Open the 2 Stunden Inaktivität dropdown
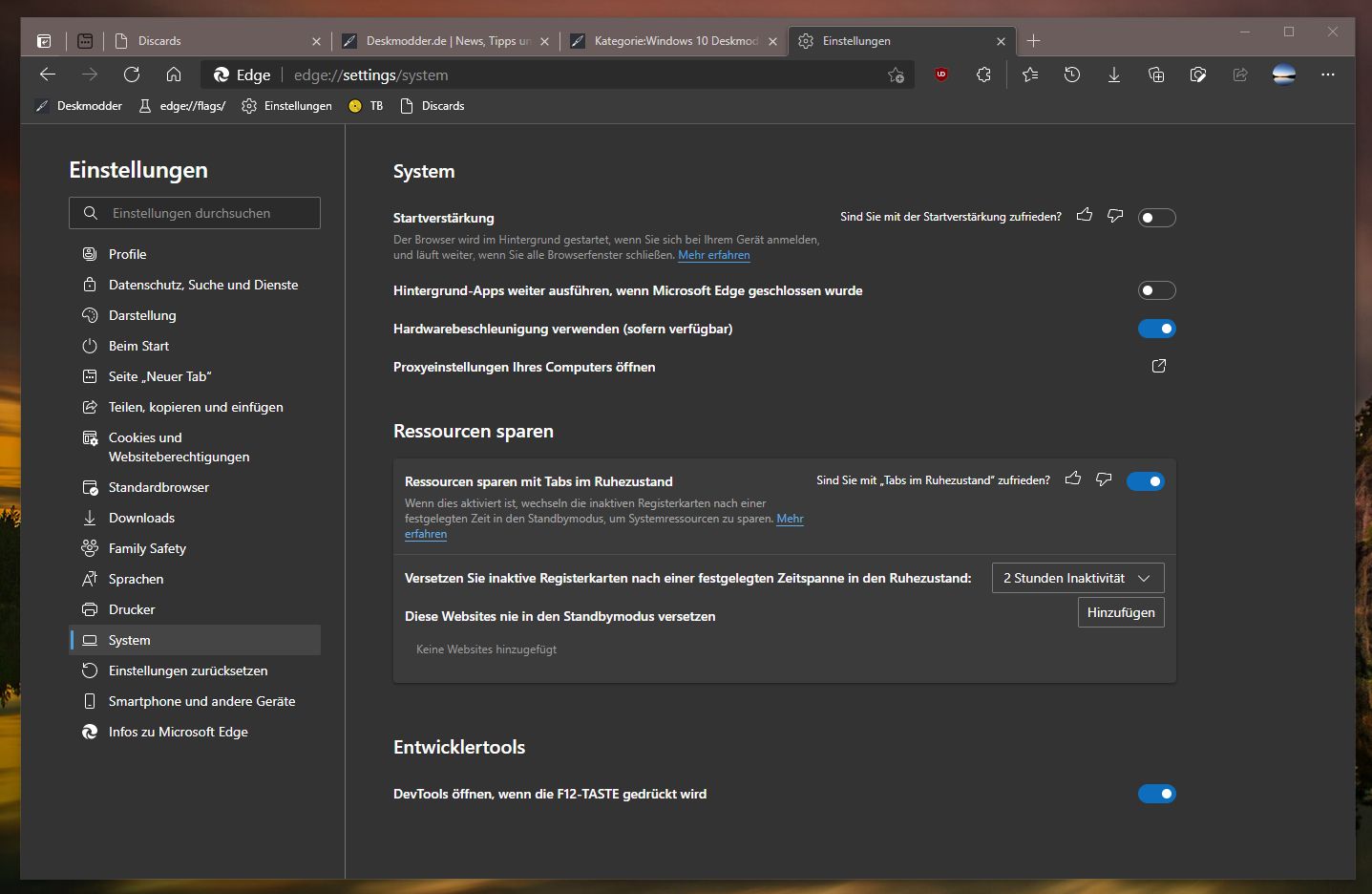The image size is (1372, 894). (x=1077, y=578)
